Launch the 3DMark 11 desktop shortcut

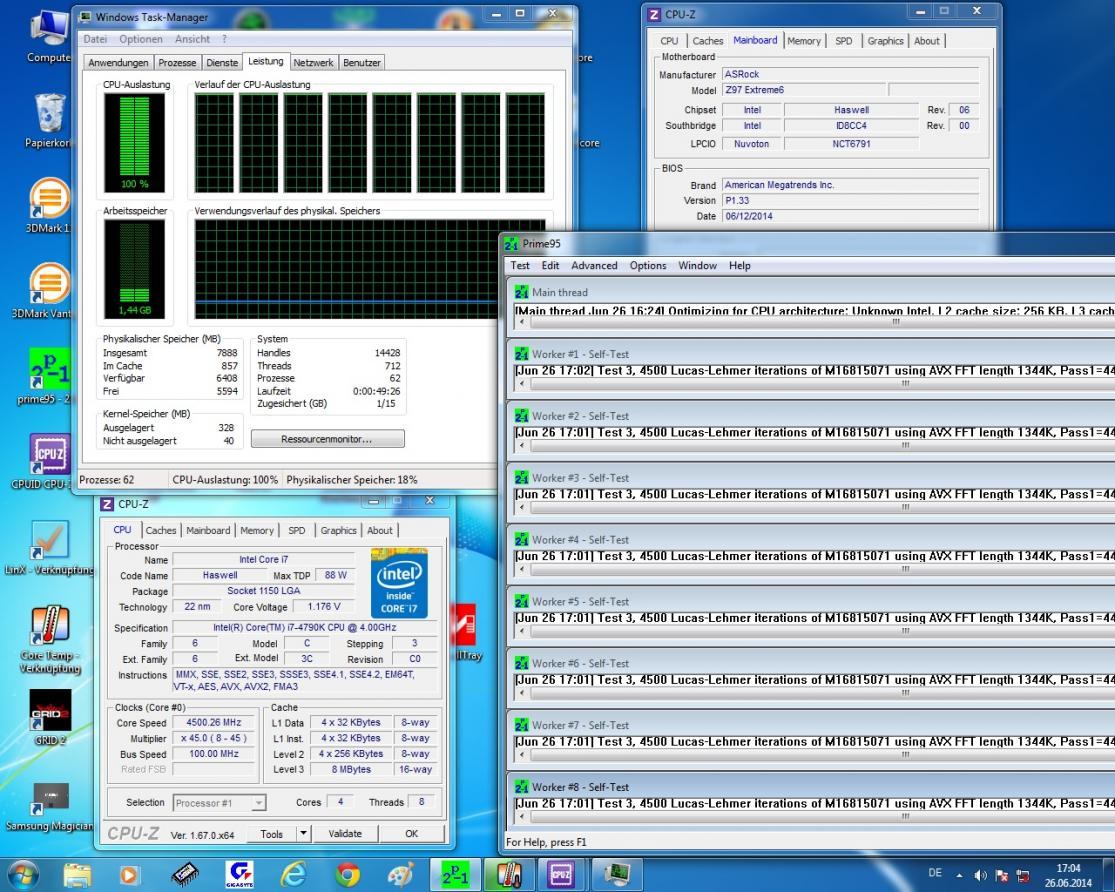click(48, 205)
